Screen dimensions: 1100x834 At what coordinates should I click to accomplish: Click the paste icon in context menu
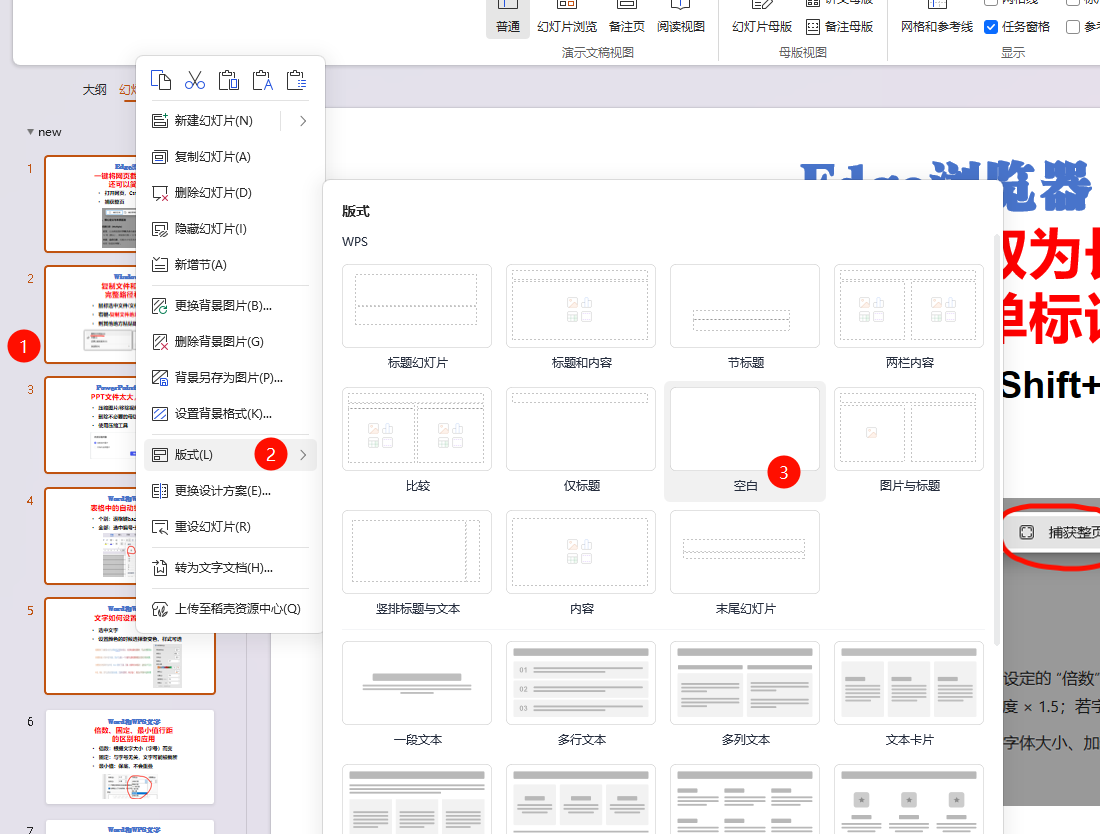(x=229, y=81)
